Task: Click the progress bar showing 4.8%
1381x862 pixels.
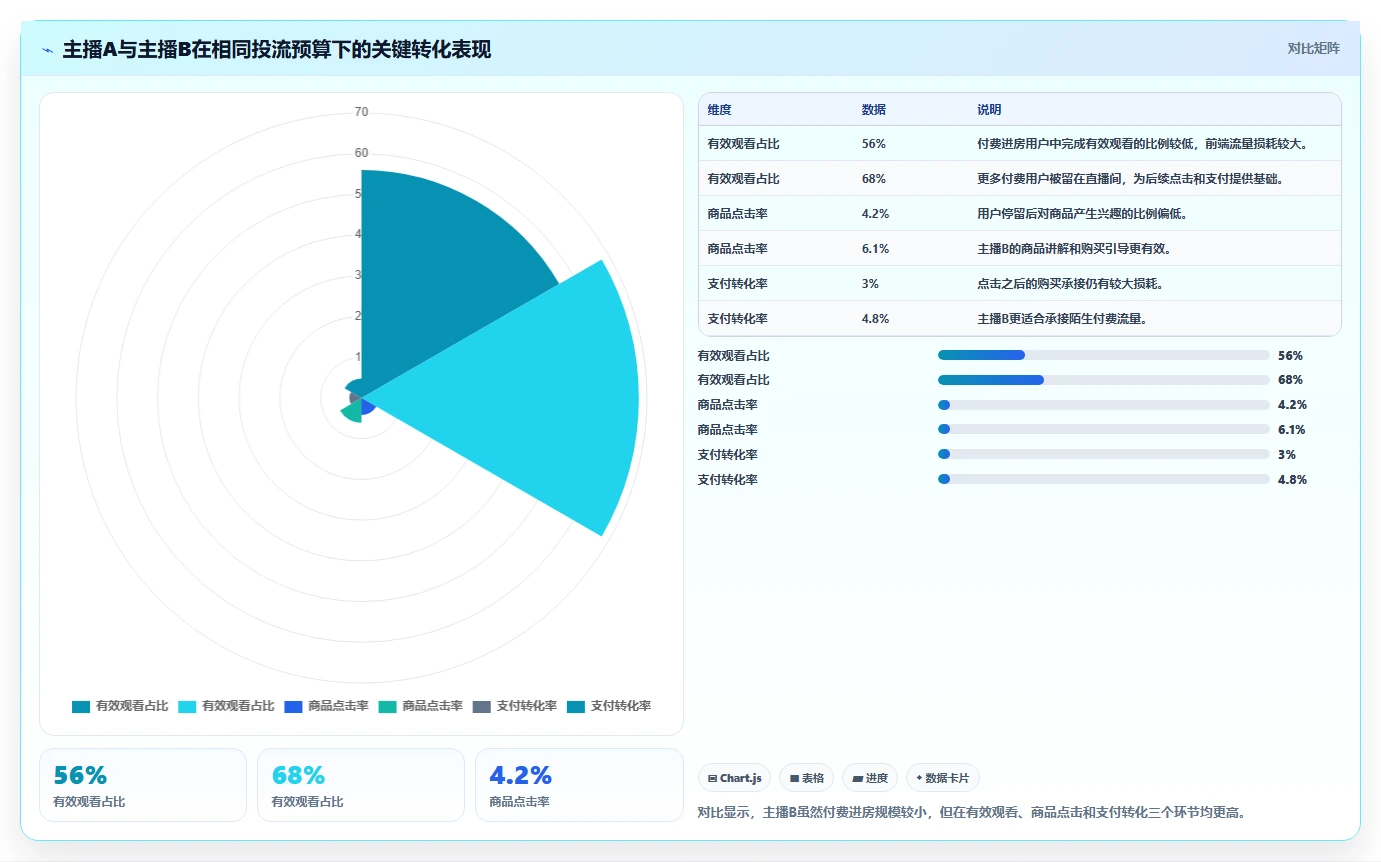Action: [x=1103, y=479]
